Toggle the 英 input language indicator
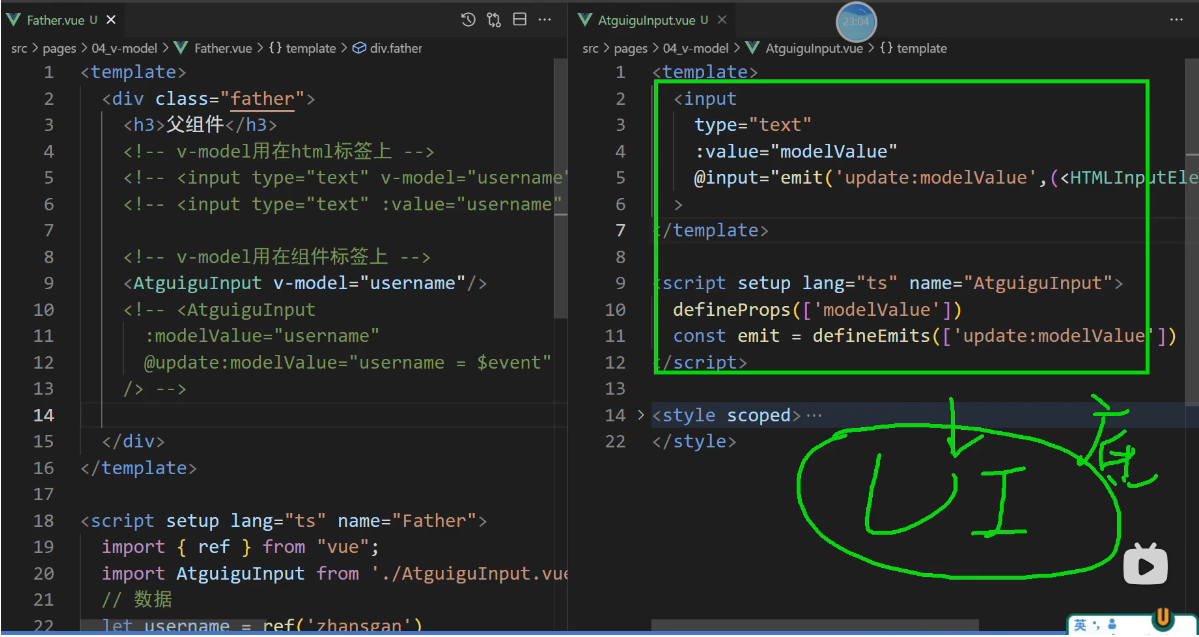This screenshot has width=1199, height=637. point(1080,626)
